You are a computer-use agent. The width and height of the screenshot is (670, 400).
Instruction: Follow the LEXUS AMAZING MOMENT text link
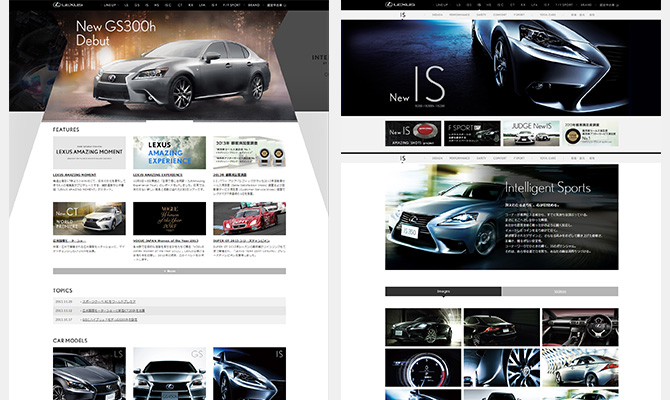[75, 175]
